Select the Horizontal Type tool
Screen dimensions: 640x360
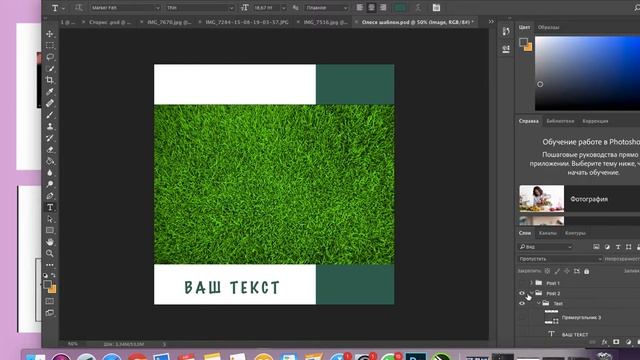(x=50, y=207)
